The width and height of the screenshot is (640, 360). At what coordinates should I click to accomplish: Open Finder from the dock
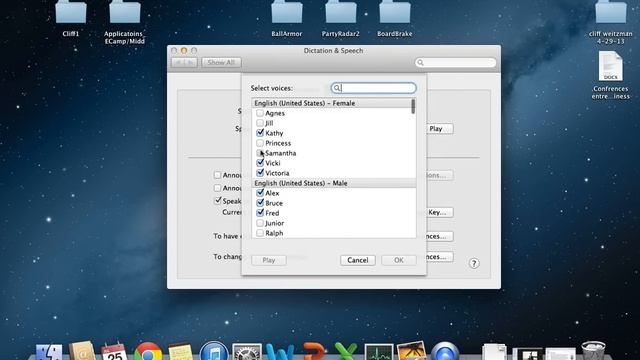[x=49, y=352]
